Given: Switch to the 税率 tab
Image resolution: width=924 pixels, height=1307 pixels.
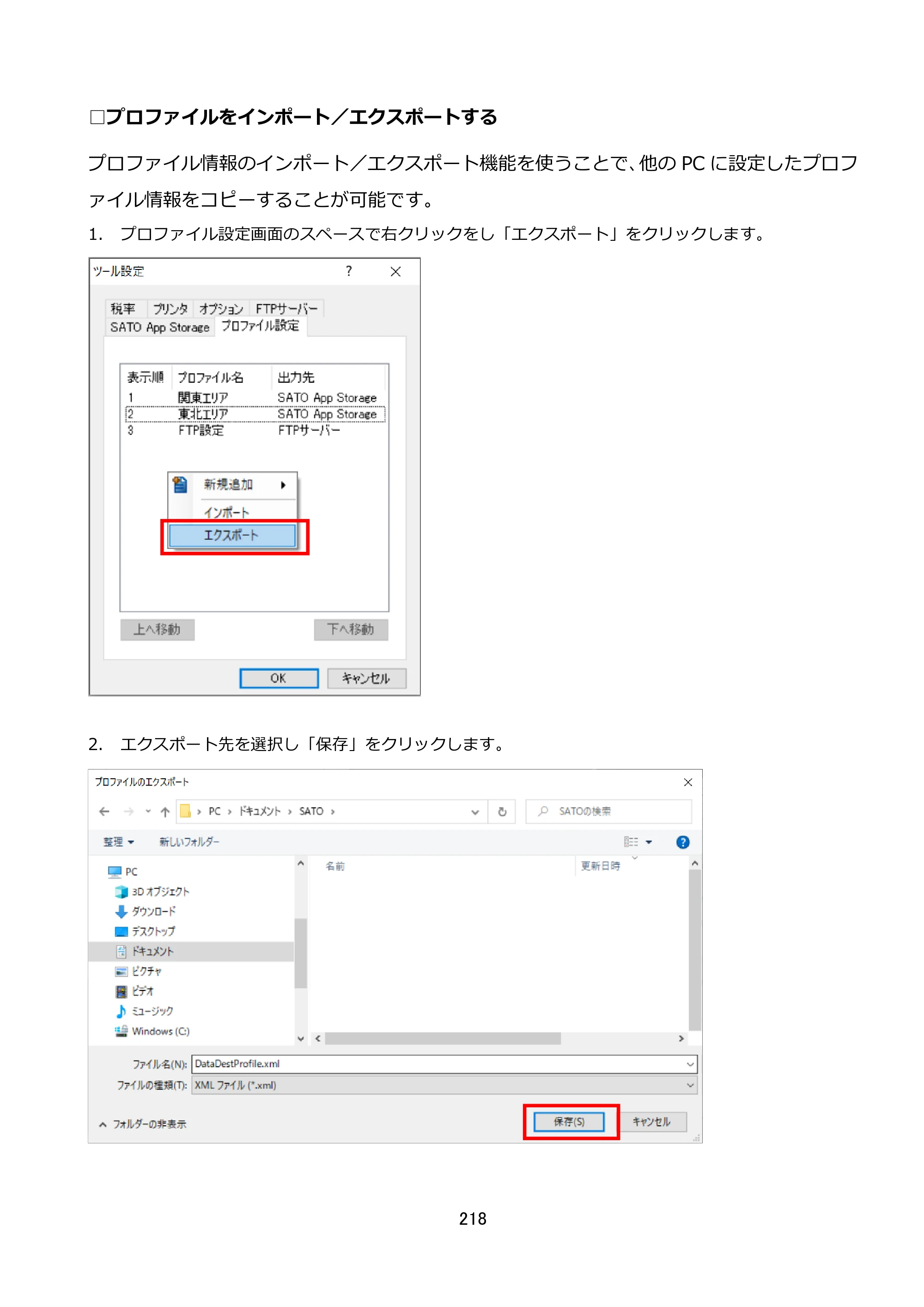Looking at the screenshot, I should click(x=126, y=309).
